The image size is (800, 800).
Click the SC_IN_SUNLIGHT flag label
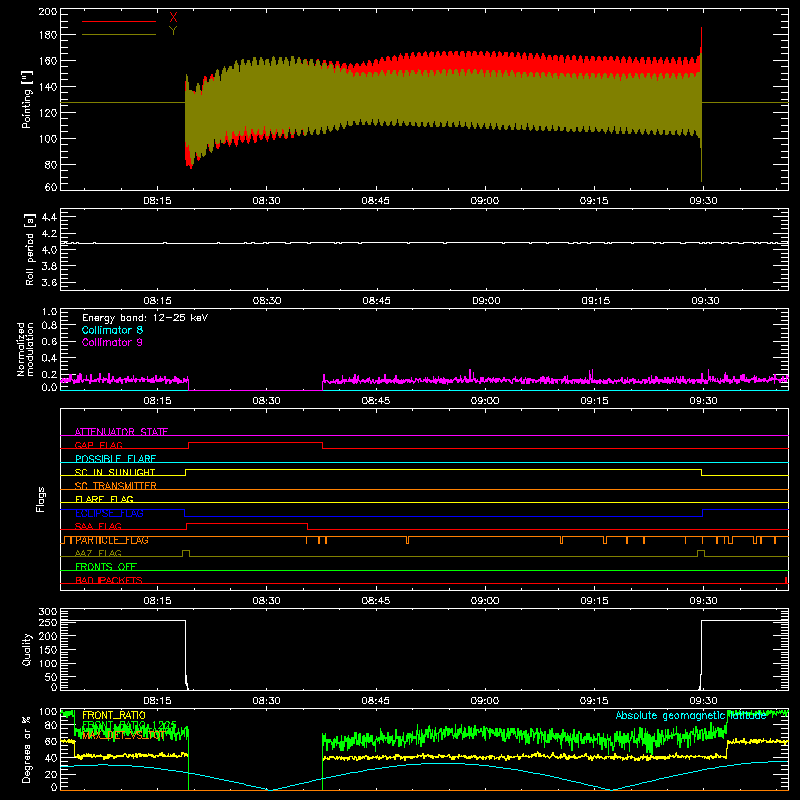115,472
